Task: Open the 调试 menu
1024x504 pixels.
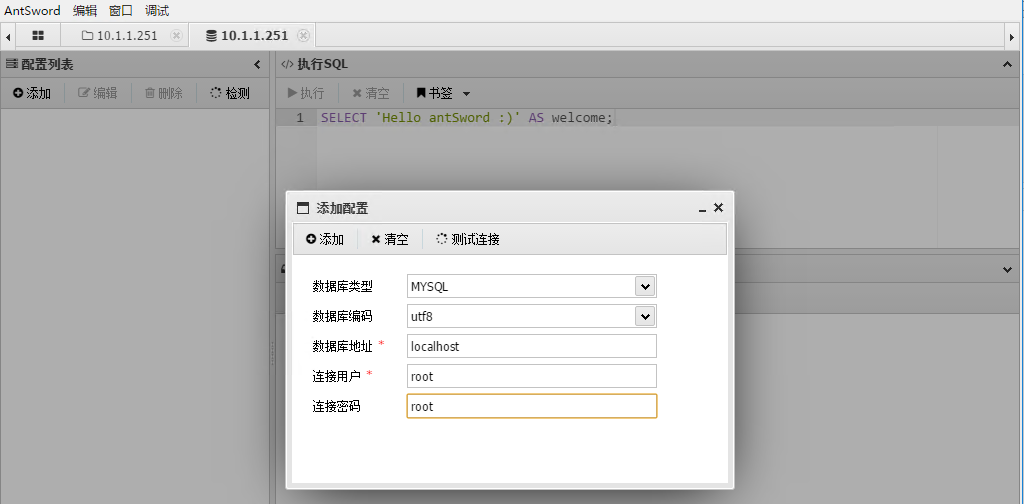Action: pos(157,10)
